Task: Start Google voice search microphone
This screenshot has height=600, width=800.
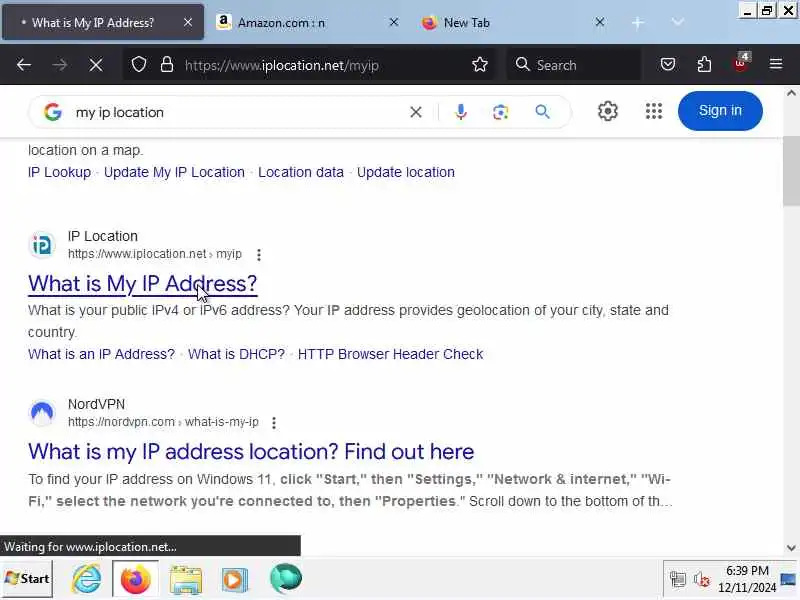Action: pos(460,112)
